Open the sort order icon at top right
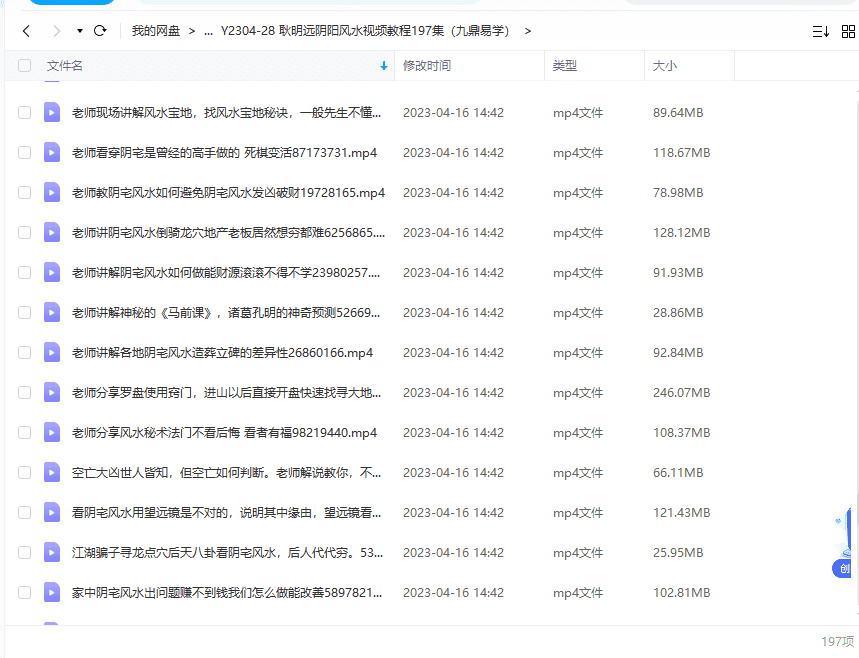 pos(820,31)
